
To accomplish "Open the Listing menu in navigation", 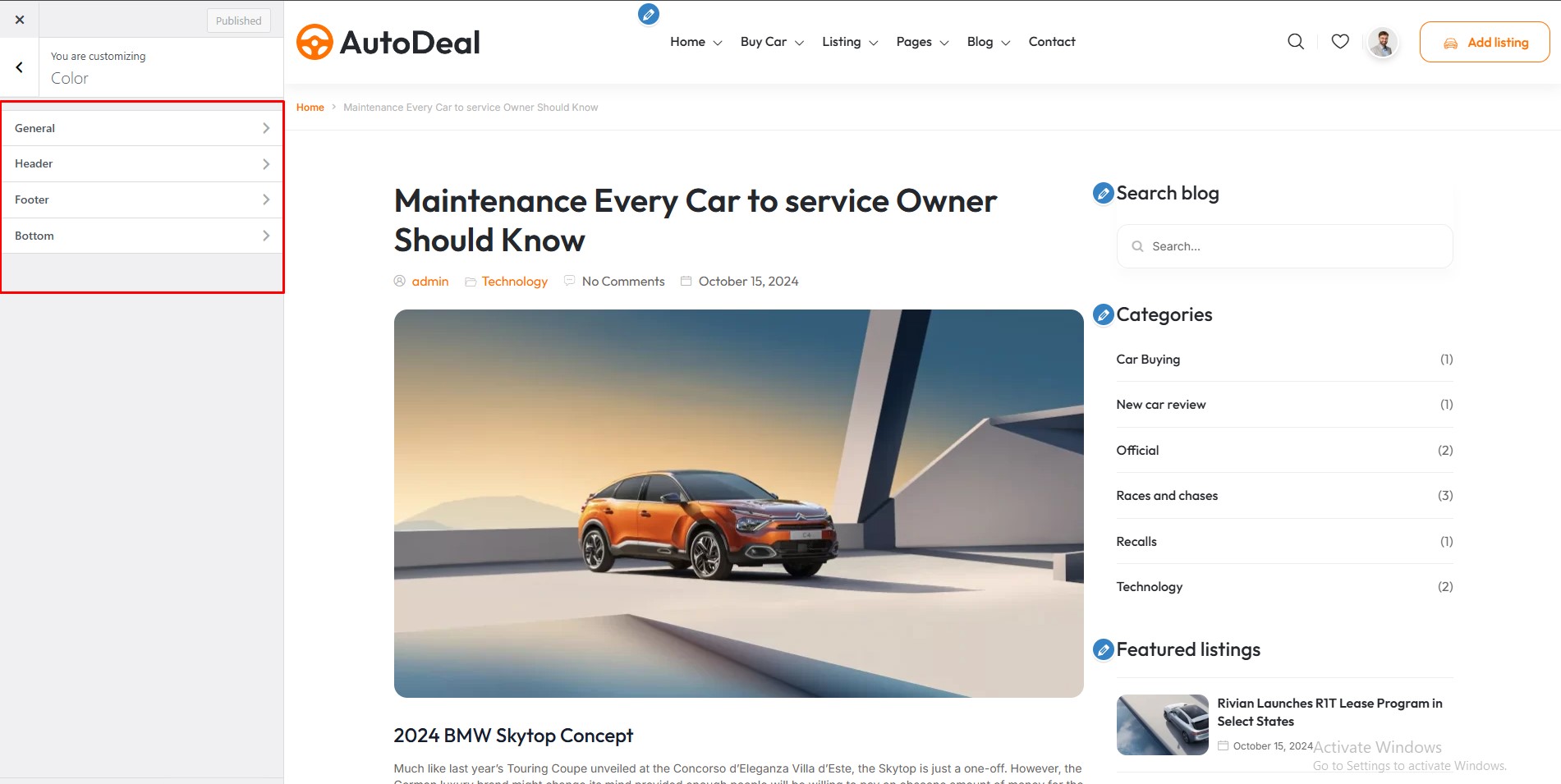I will pyautogui.click(x=850, y=42).
